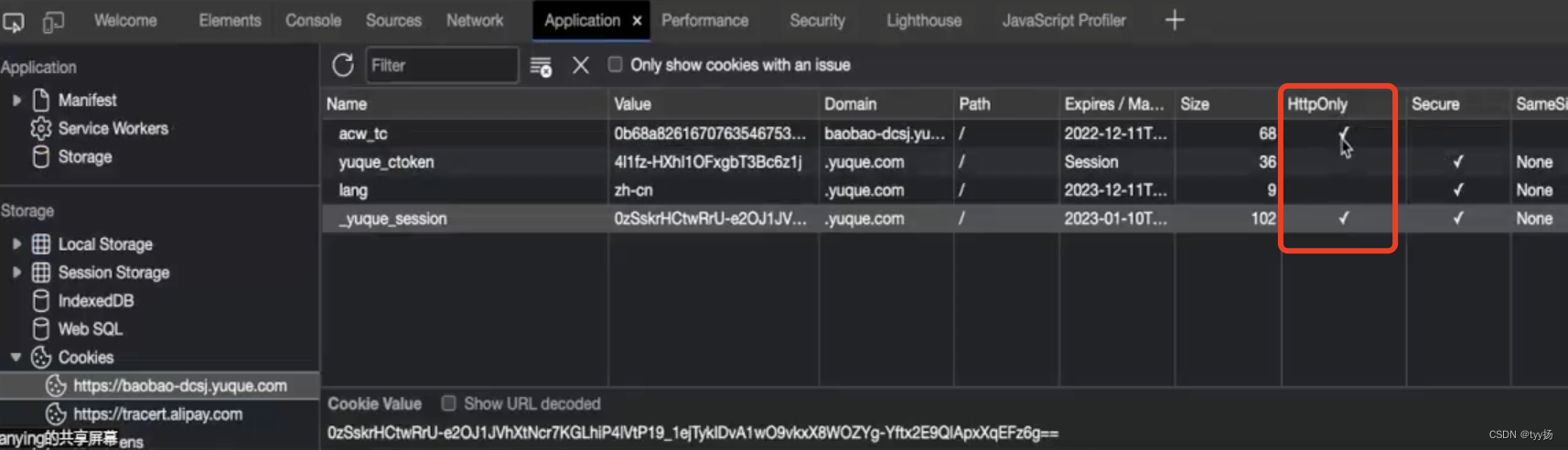This screenshot has width=1568, height=450.
Task: Click the decoded Cookie Value text at bottom
Action: click(693, 433)
